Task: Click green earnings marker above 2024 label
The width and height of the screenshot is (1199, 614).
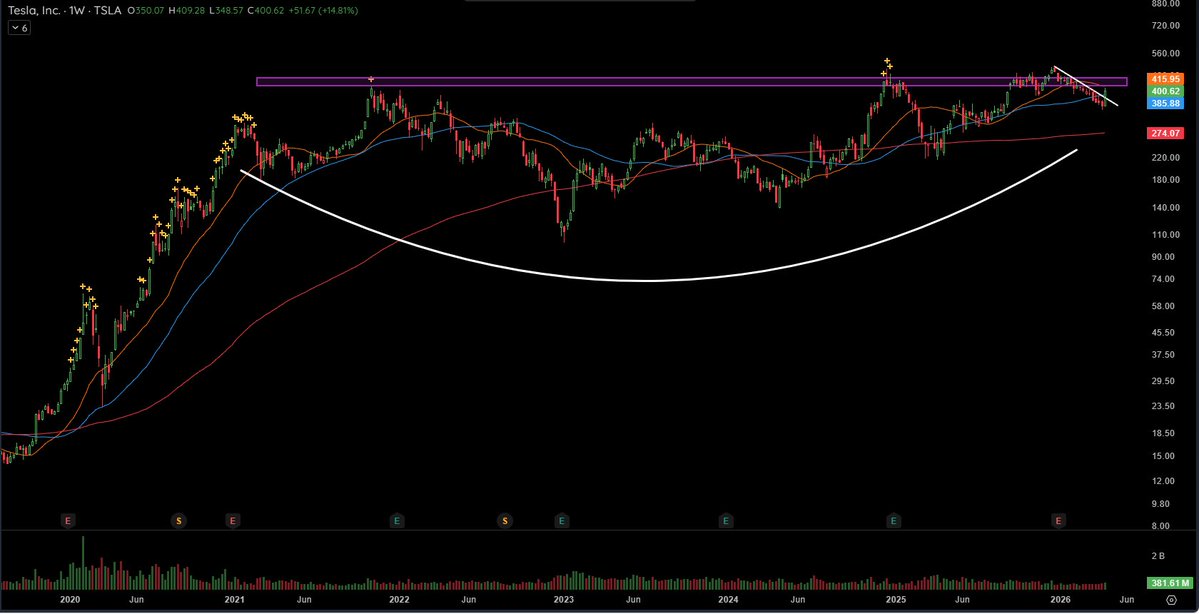Action: tap(726, 521)
